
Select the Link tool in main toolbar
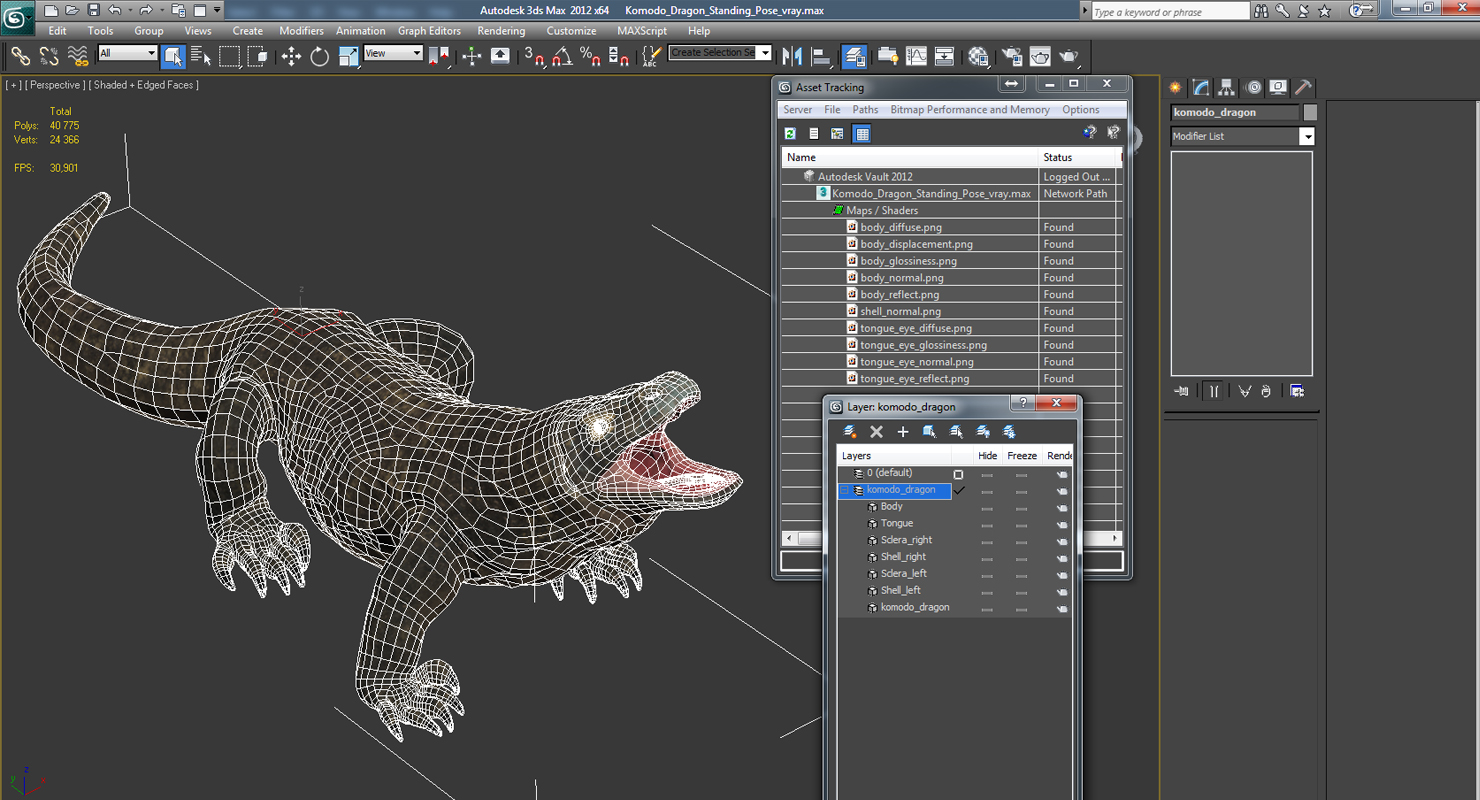tap(20, 56)
